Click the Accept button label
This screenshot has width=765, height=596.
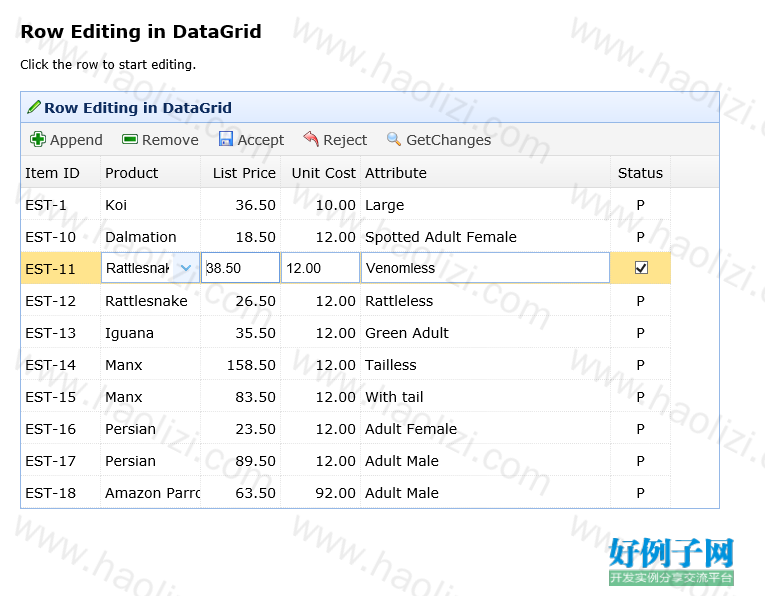point(261,140)
